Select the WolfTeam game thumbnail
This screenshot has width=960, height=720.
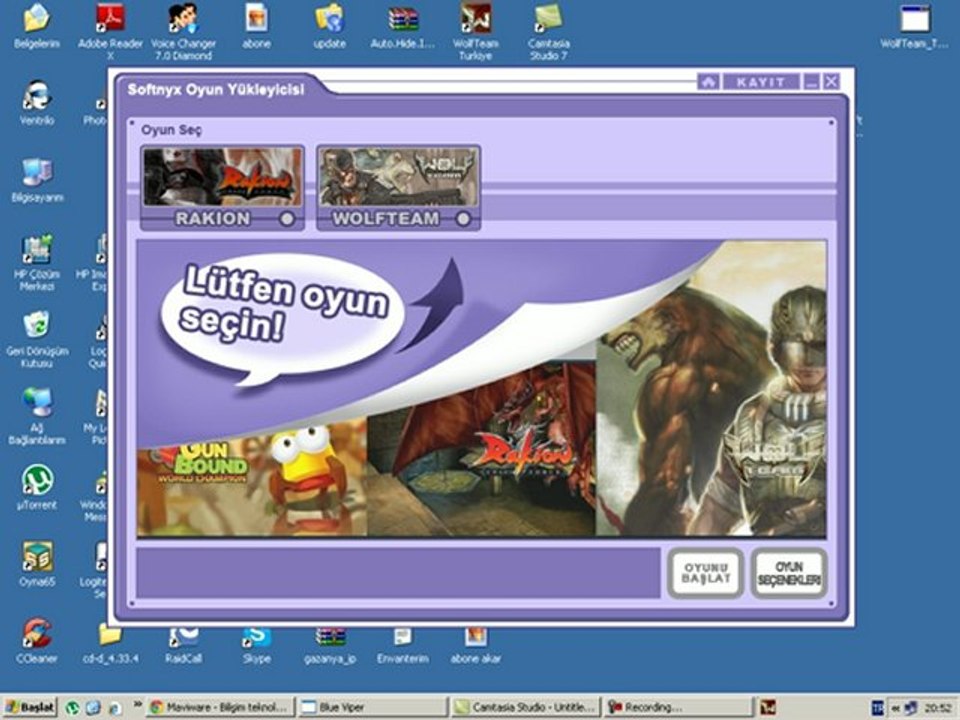(x=399, y=177)
